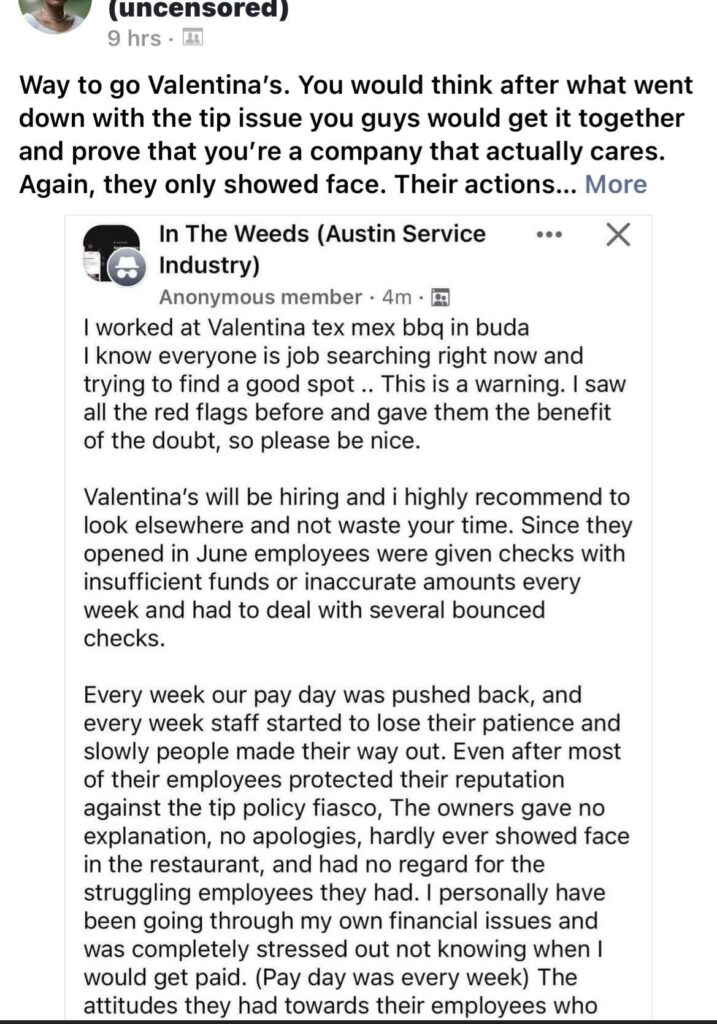The width and height of the screenshot is (717, 1024).
Task: Click the group privacy icon after 4m
Action: (441, 297)
